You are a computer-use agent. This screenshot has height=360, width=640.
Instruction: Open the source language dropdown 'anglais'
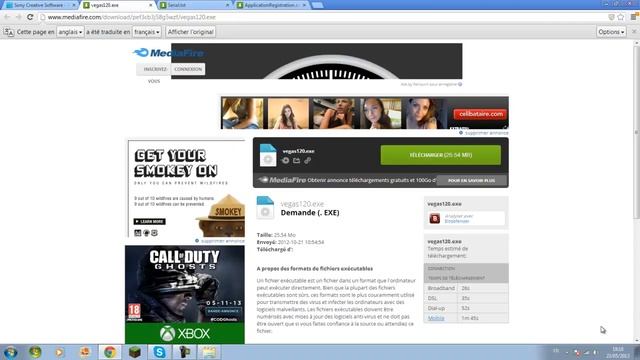[70, 32]
